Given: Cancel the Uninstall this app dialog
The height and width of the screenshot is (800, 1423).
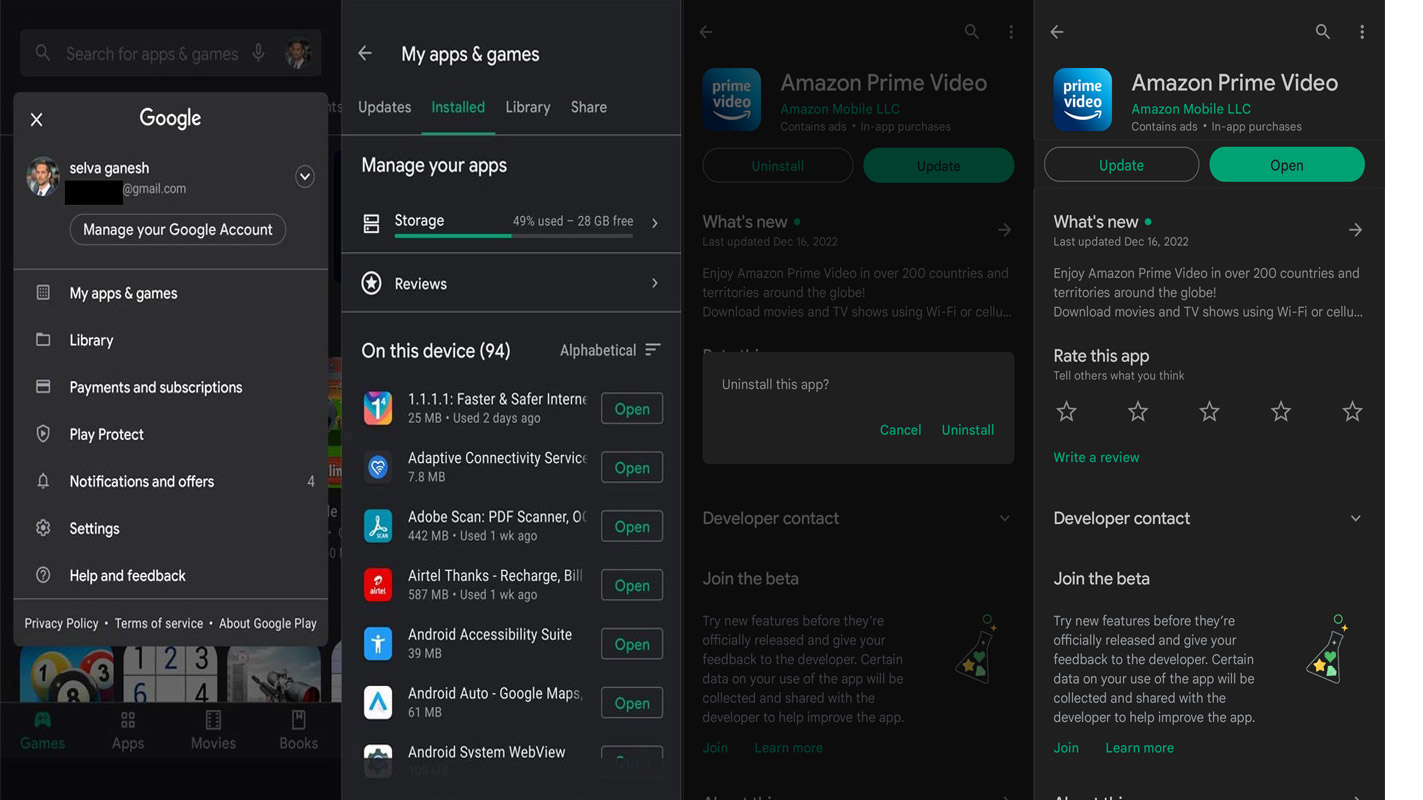Looking at the screenshot, I should [900, 430].
